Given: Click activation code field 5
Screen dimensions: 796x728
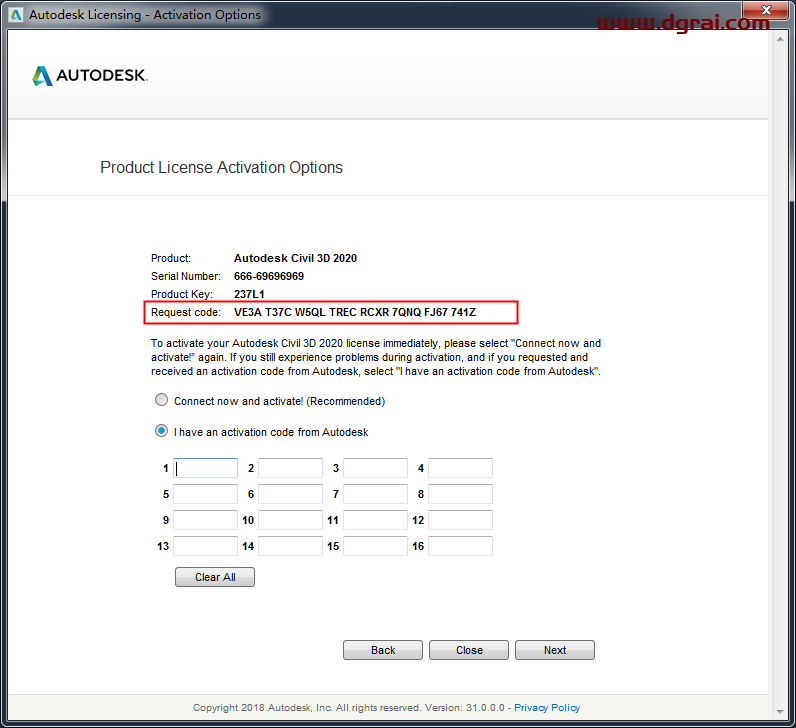Looking at the screenshot, I should coord(206,494).
